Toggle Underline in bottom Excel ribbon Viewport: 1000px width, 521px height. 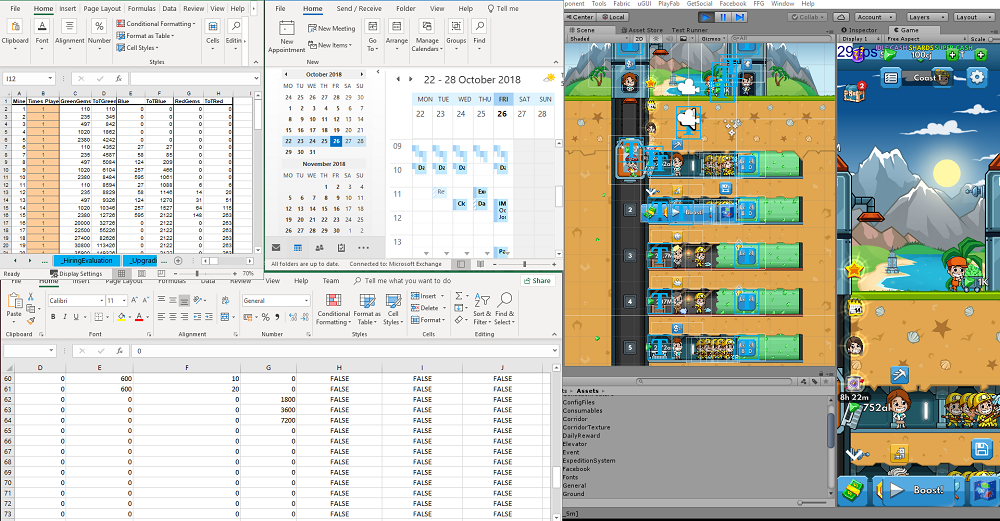click(x=76, y=317)
